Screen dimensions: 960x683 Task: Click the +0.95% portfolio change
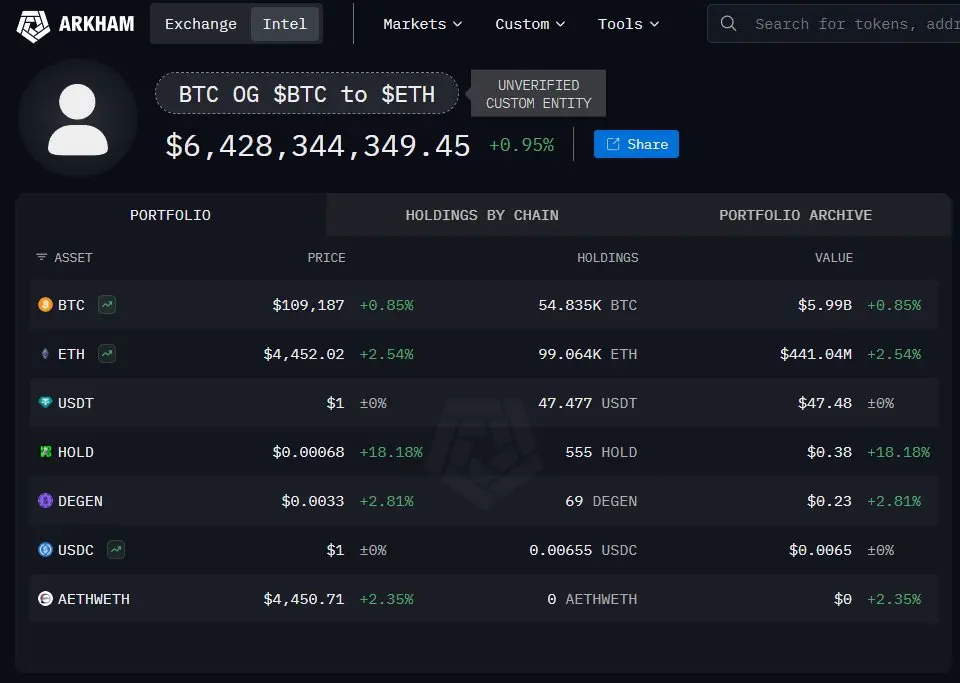[522, 145]
